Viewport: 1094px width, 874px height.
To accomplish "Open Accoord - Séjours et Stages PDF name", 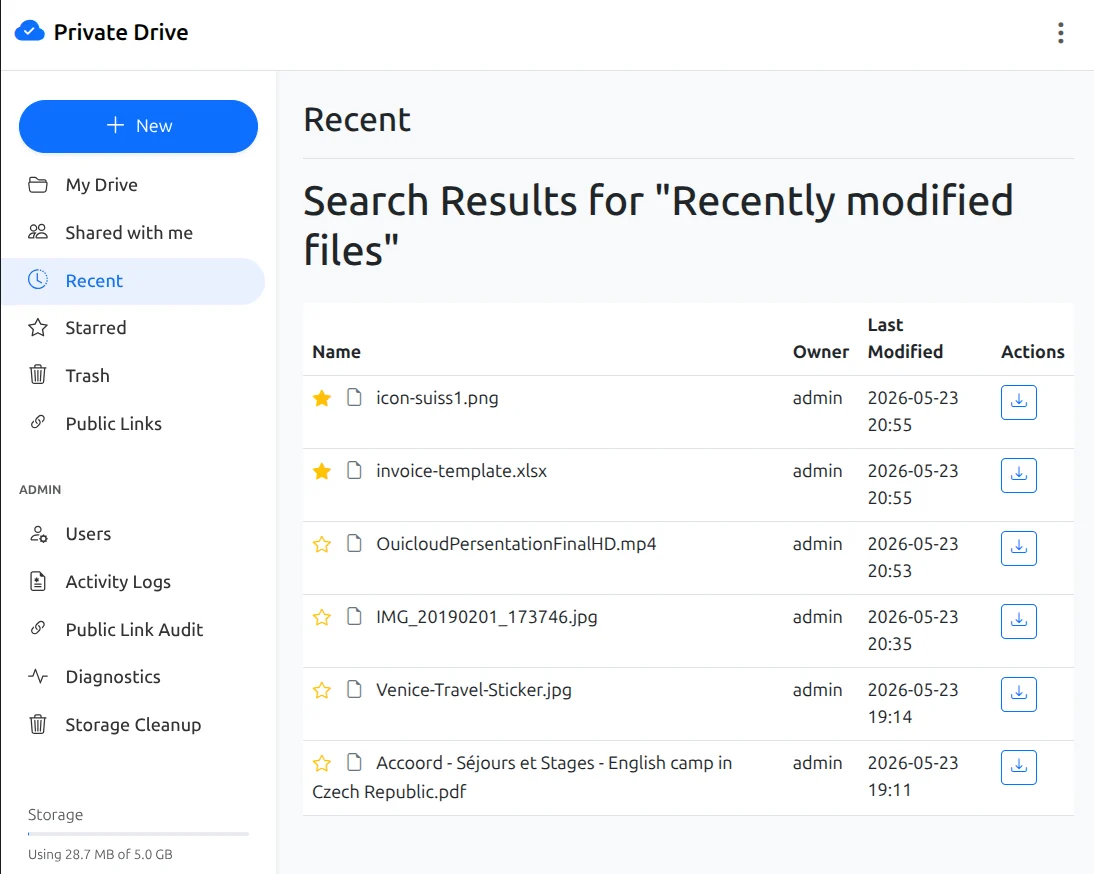I will (x=522, y=778).
